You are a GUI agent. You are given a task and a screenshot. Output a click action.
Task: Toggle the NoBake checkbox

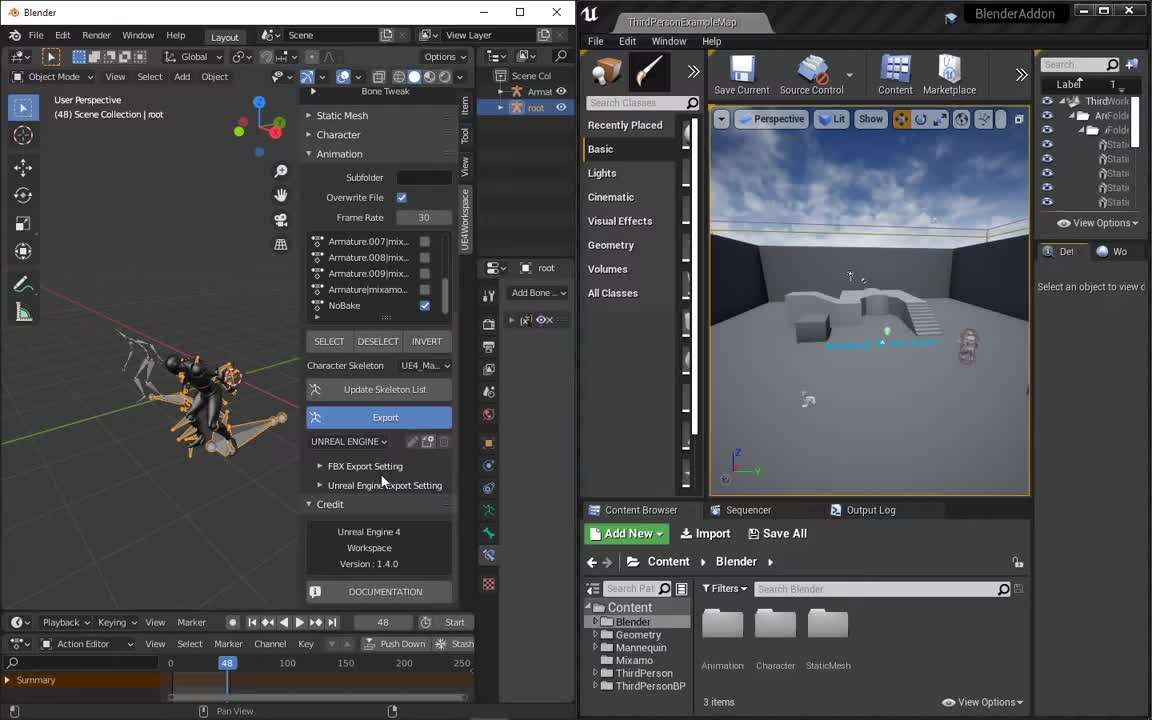coord(424,305)
